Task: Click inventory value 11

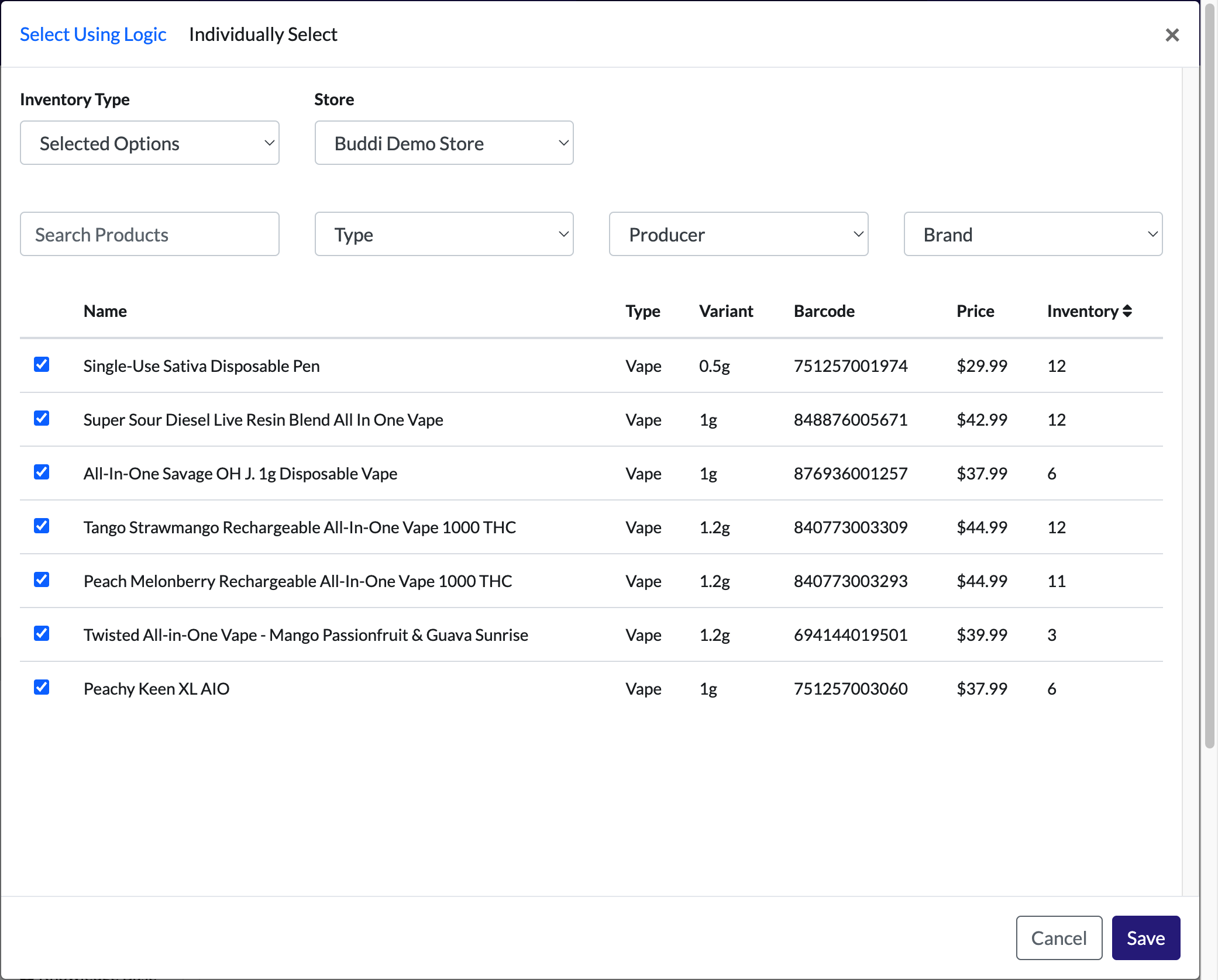Action: 1057,581
